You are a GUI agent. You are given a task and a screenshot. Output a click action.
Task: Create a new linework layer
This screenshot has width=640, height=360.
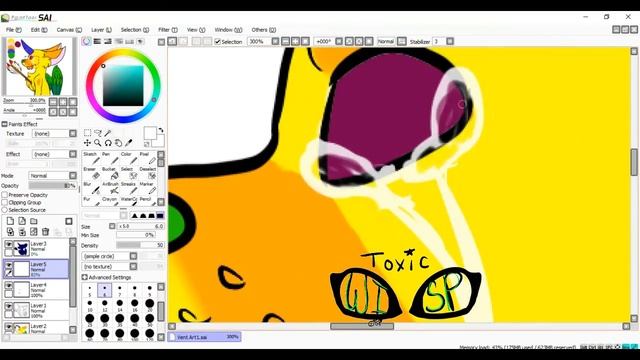[x=22, y=221]
